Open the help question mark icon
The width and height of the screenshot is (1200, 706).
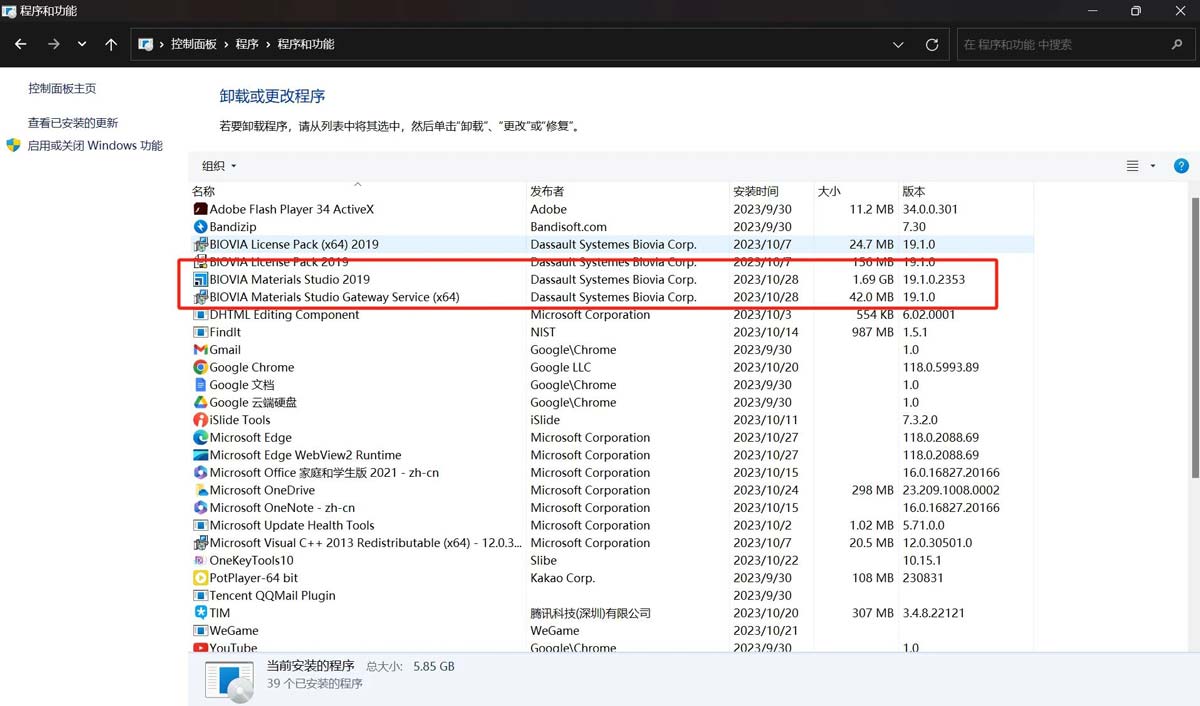pos(1181,166)
